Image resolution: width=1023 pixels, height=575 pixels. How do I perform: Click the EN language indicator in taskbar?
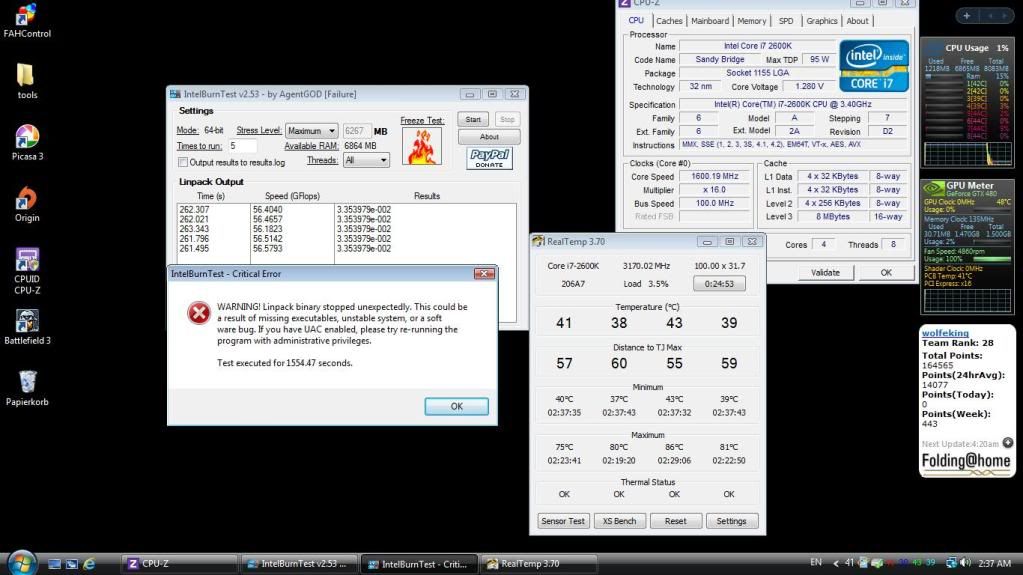tap(816, 562)
